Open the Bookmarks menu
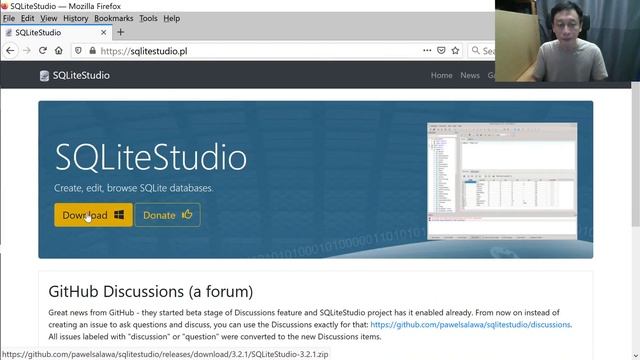Viewport: 640px width, 360px height. [x=113, y=18]
